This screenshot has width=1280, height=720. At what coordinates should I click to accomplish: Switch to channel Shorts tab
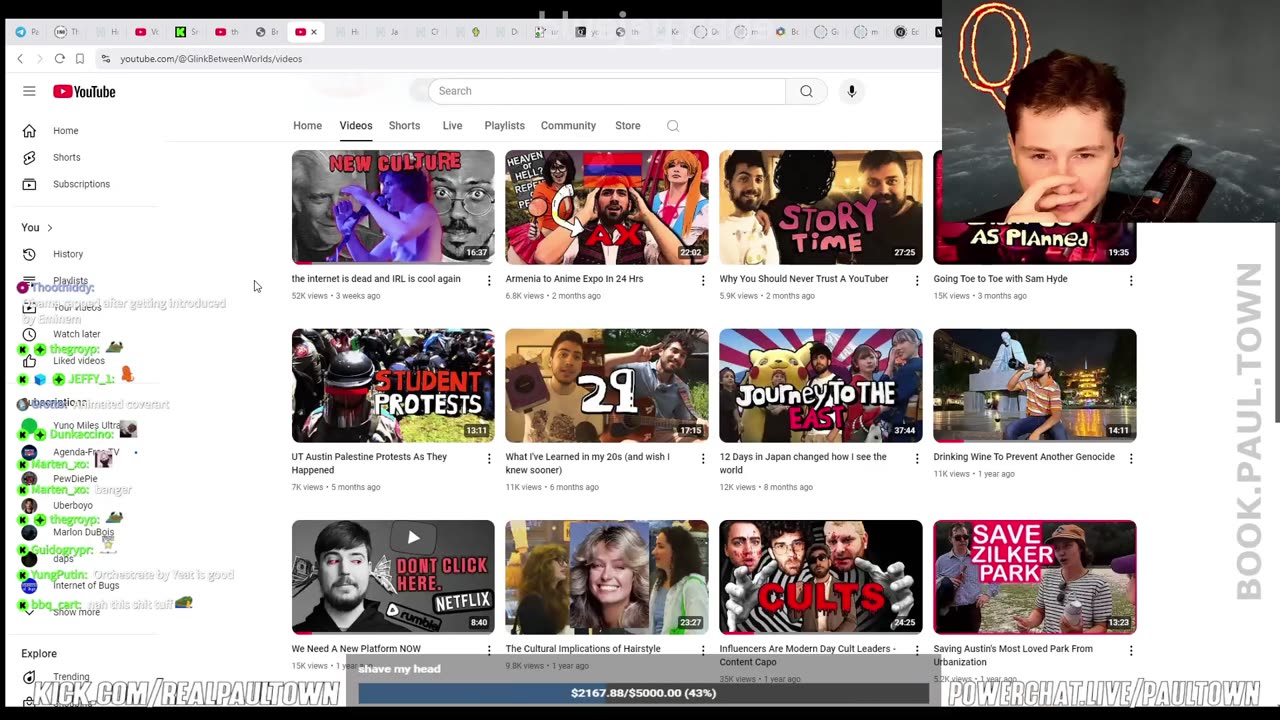[404, 126]
